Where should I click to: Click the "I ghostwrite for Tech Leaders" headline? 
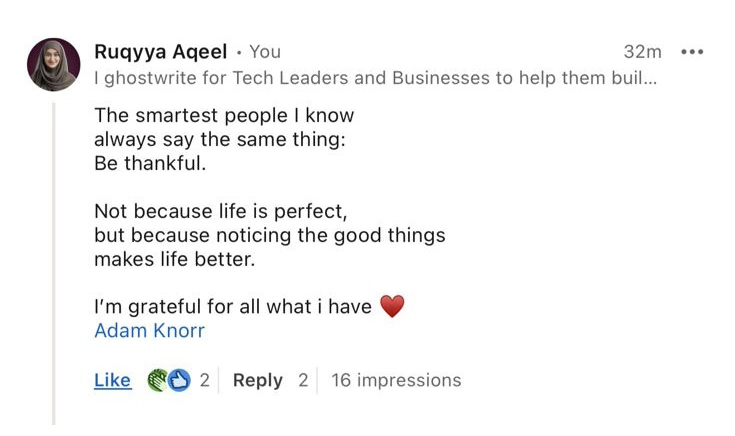pyautogui.click(x=375, y=77)
